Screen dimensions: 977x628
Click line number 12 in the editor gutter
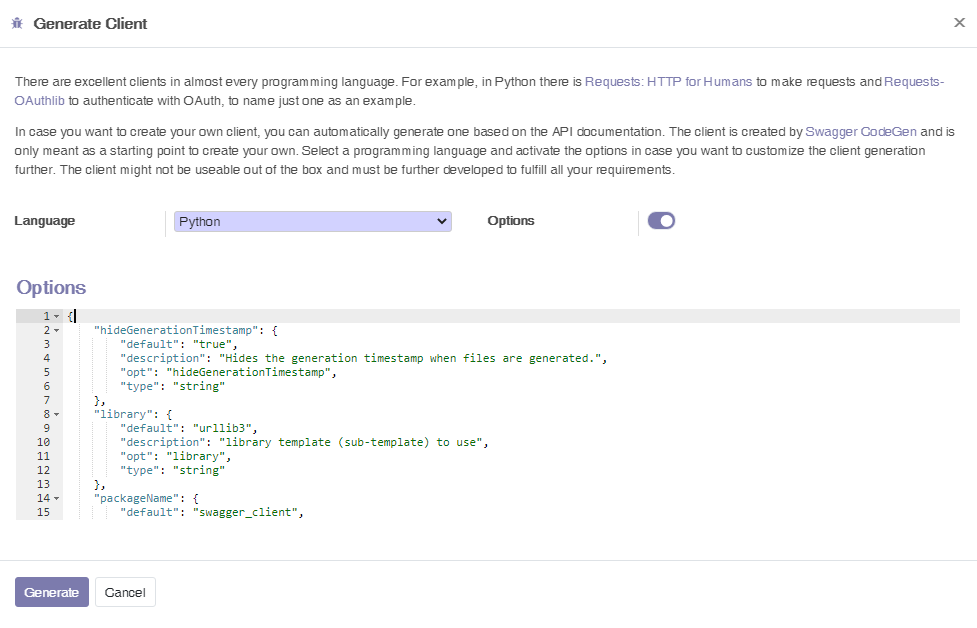point(43,470)
